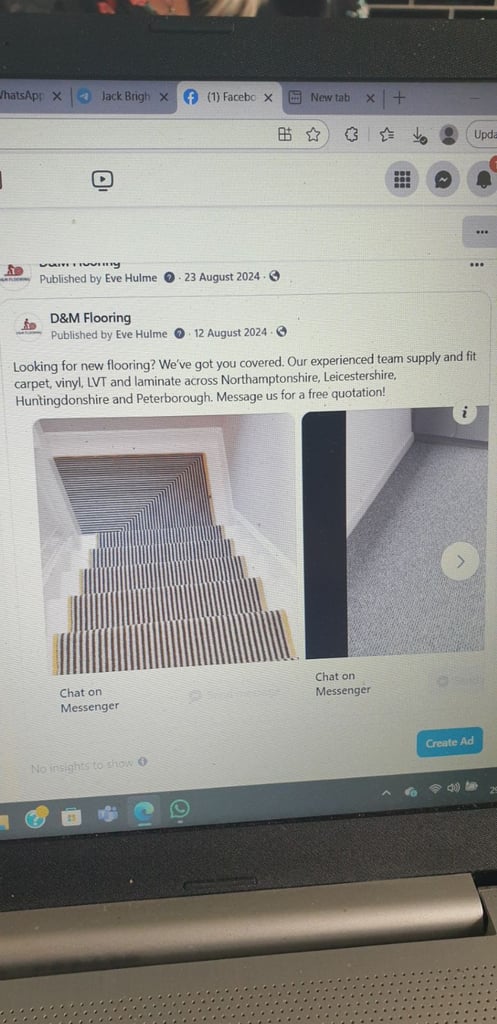
Task: Click the info icon on carousel image
Action: point(464,413)
